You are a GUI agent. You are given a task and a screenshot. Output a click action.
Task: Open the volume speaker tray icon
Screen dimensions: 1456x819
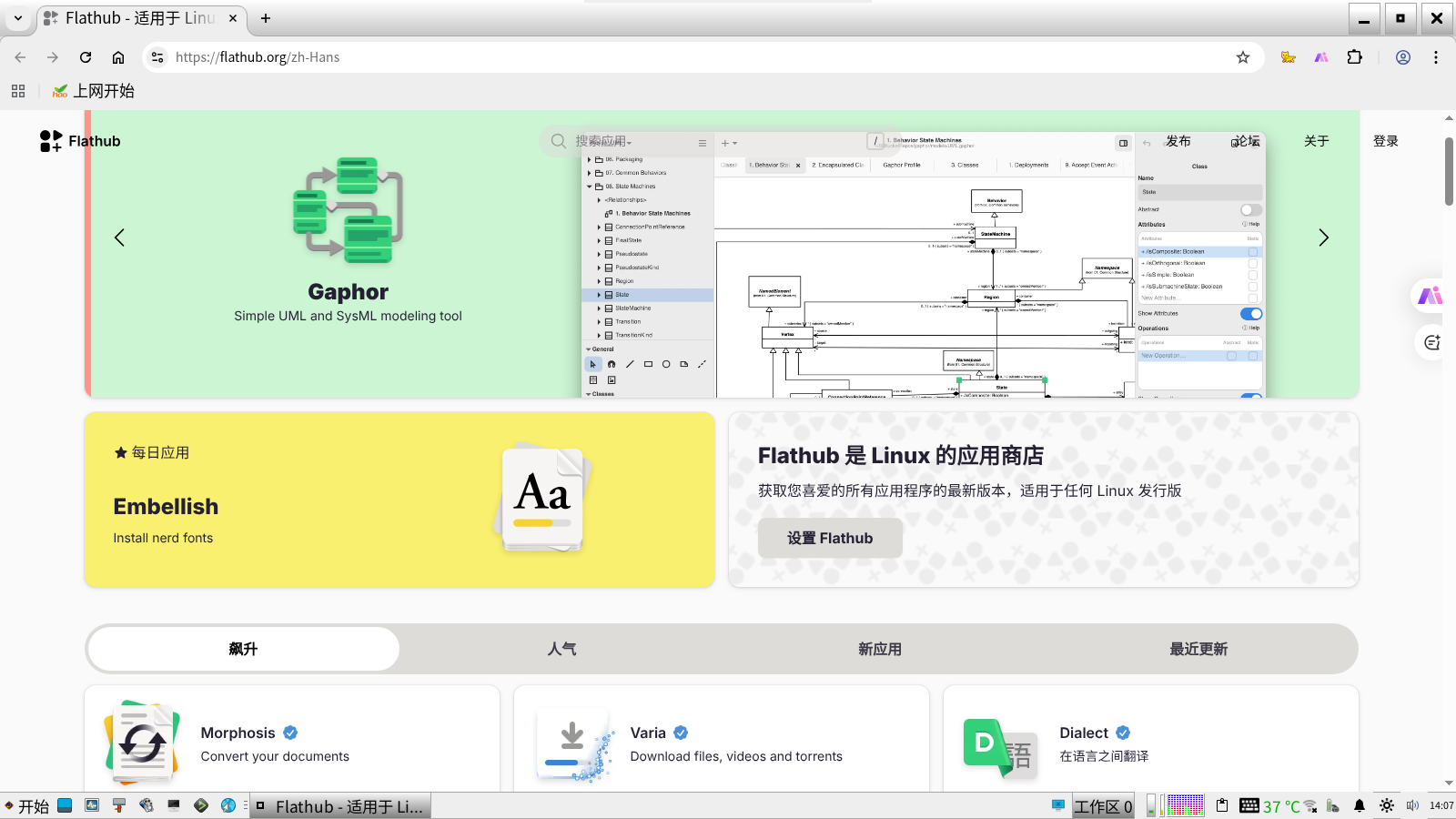coord(1412,805)
